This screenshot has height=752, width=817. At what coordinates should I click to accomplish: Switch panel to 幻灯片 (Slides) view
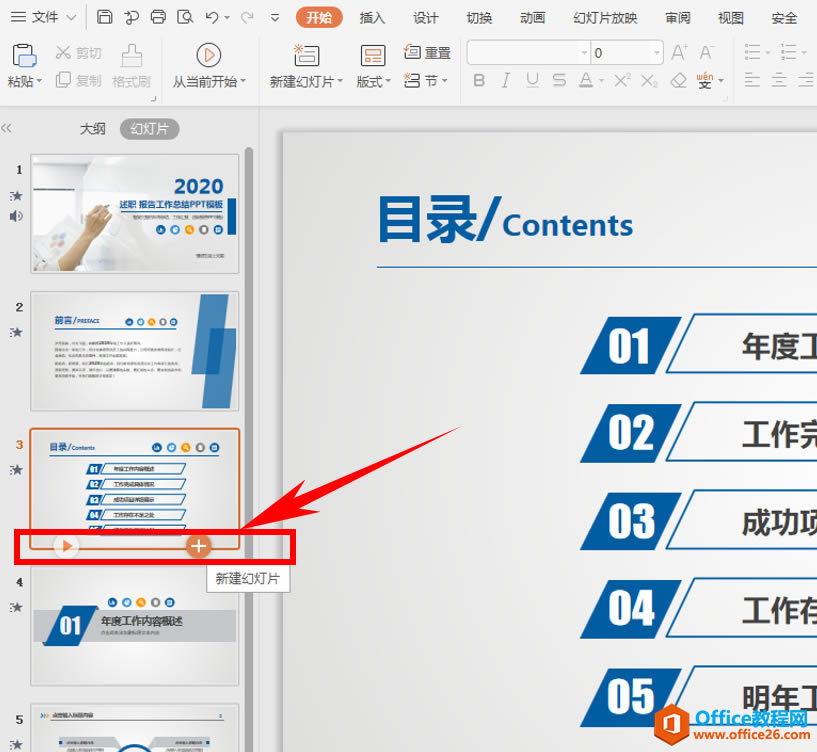[150, 129]
